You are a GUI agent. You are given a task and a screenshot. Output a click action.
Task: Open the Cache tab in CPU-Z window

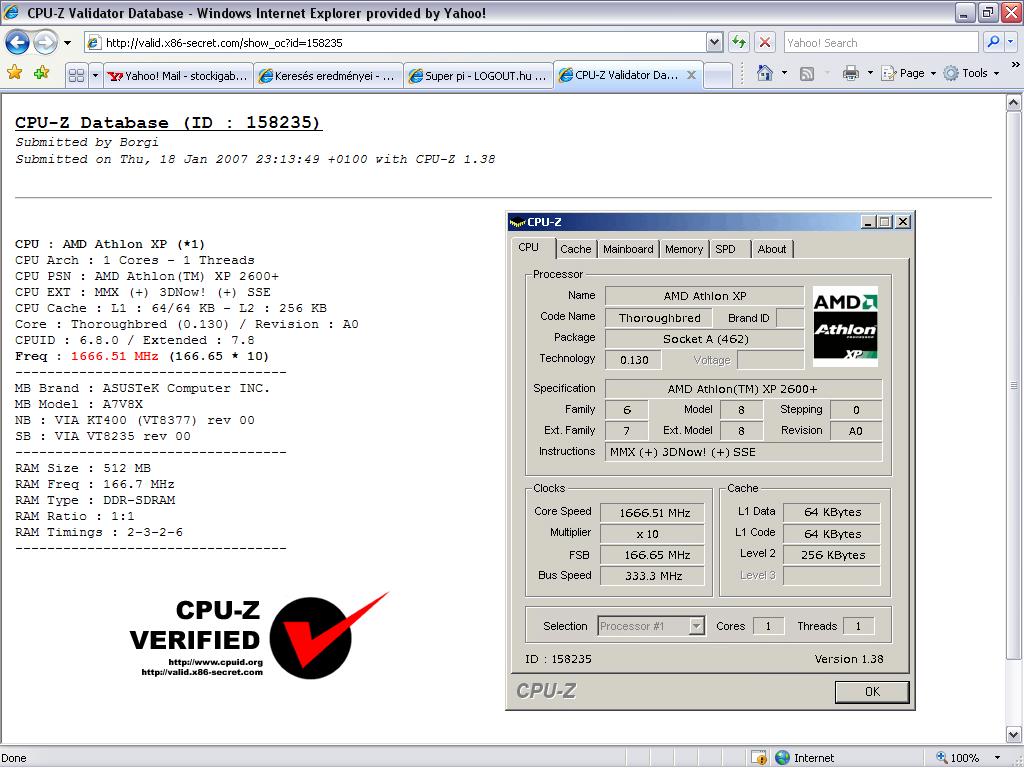tap(575, 249)
